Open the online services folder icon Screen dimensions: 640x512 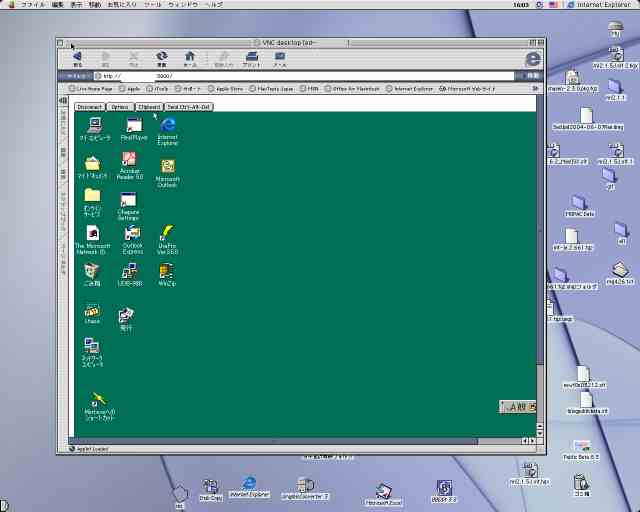(93, 195)
